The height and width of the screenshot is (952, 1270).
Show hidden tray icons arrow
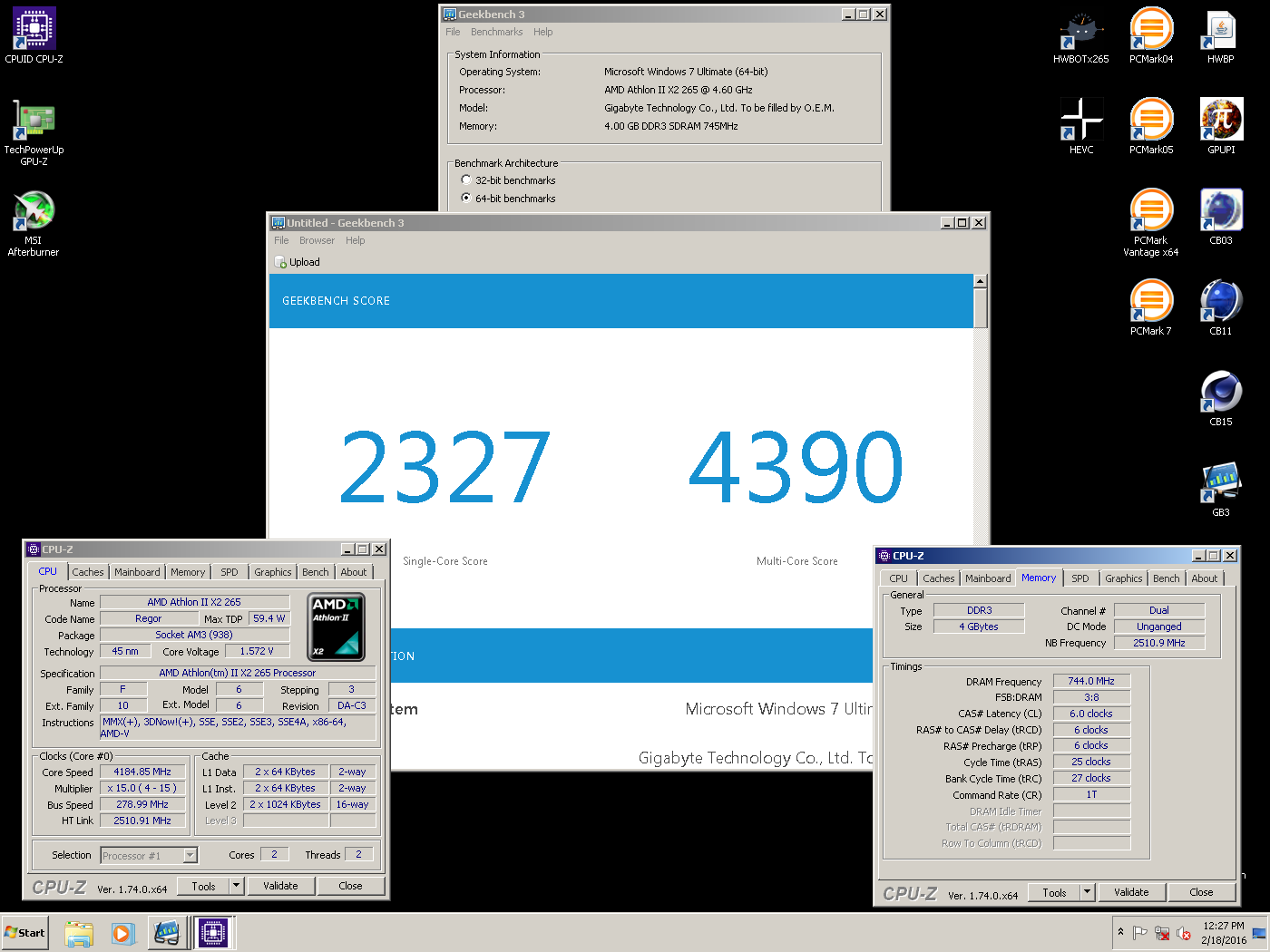pyautogui.click(x=1121, y=932)
